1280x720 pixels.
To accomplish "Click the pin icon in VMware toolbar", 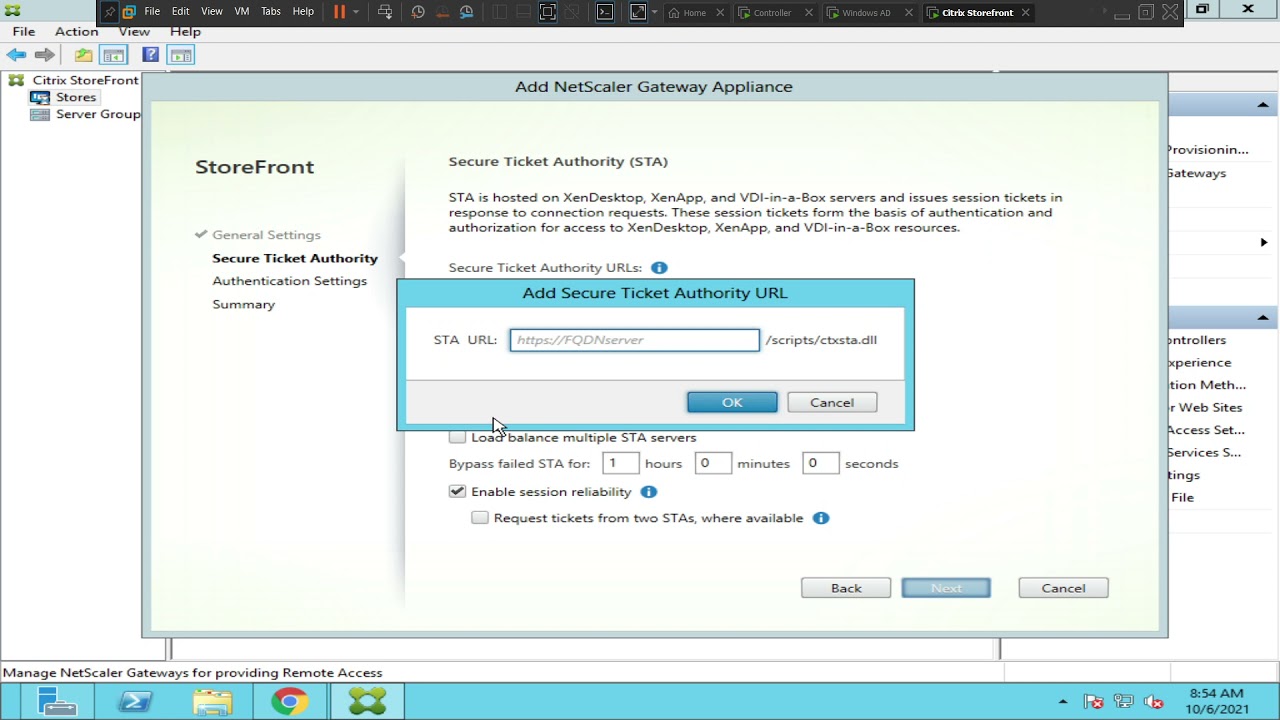I will (x=110, y=12).
